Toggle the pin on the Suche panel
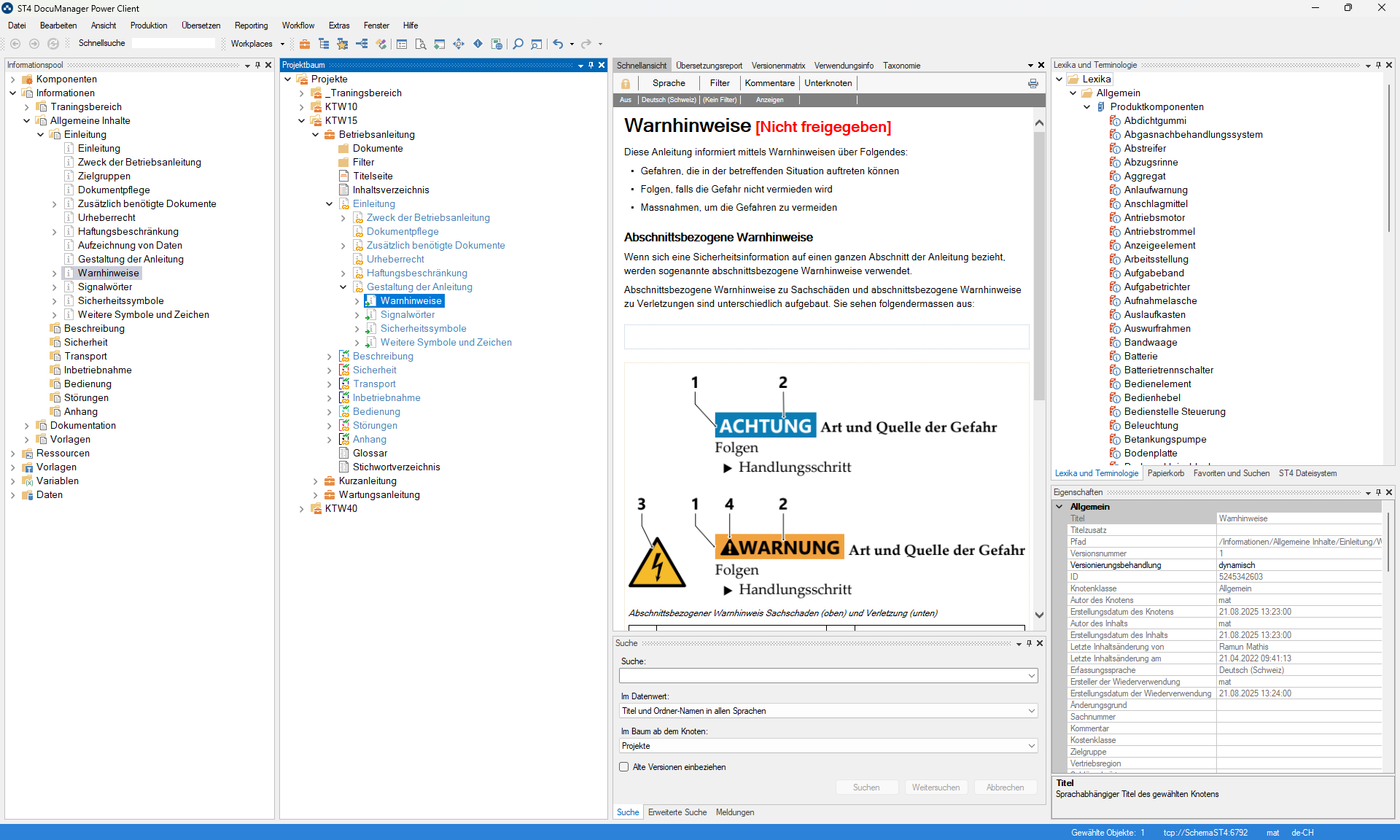1400x840 pixels. (1029, 643)
